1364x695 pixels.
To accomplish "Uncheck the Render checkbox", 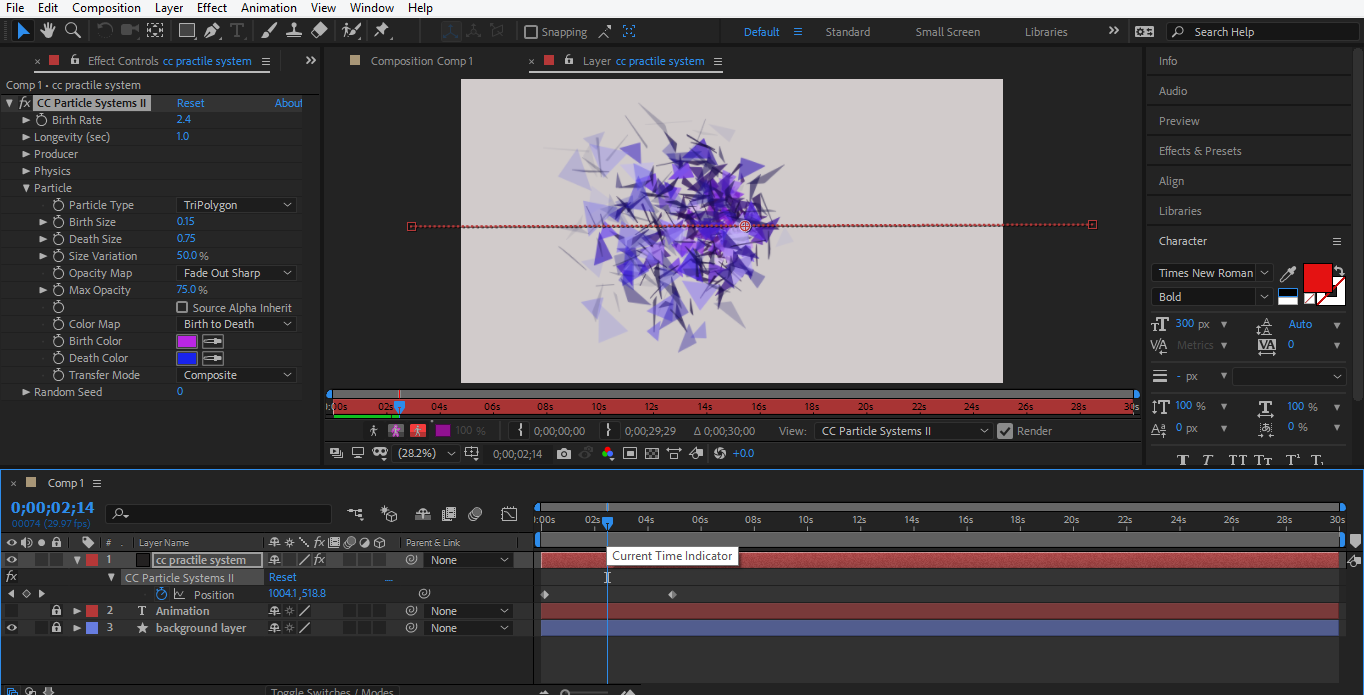I will [x=1005, y=431].
